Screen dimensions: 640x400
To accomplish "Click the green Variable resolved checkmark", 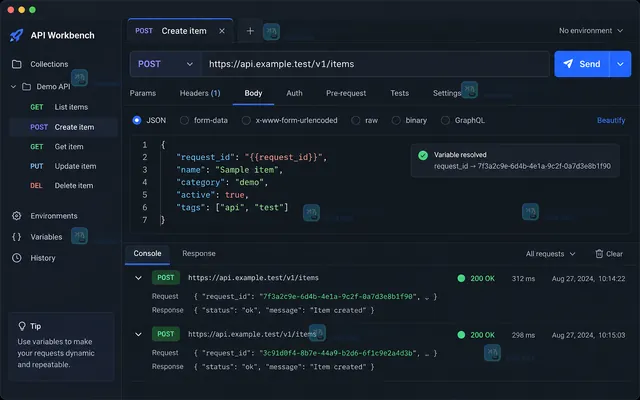I will [x=423, y=155].
